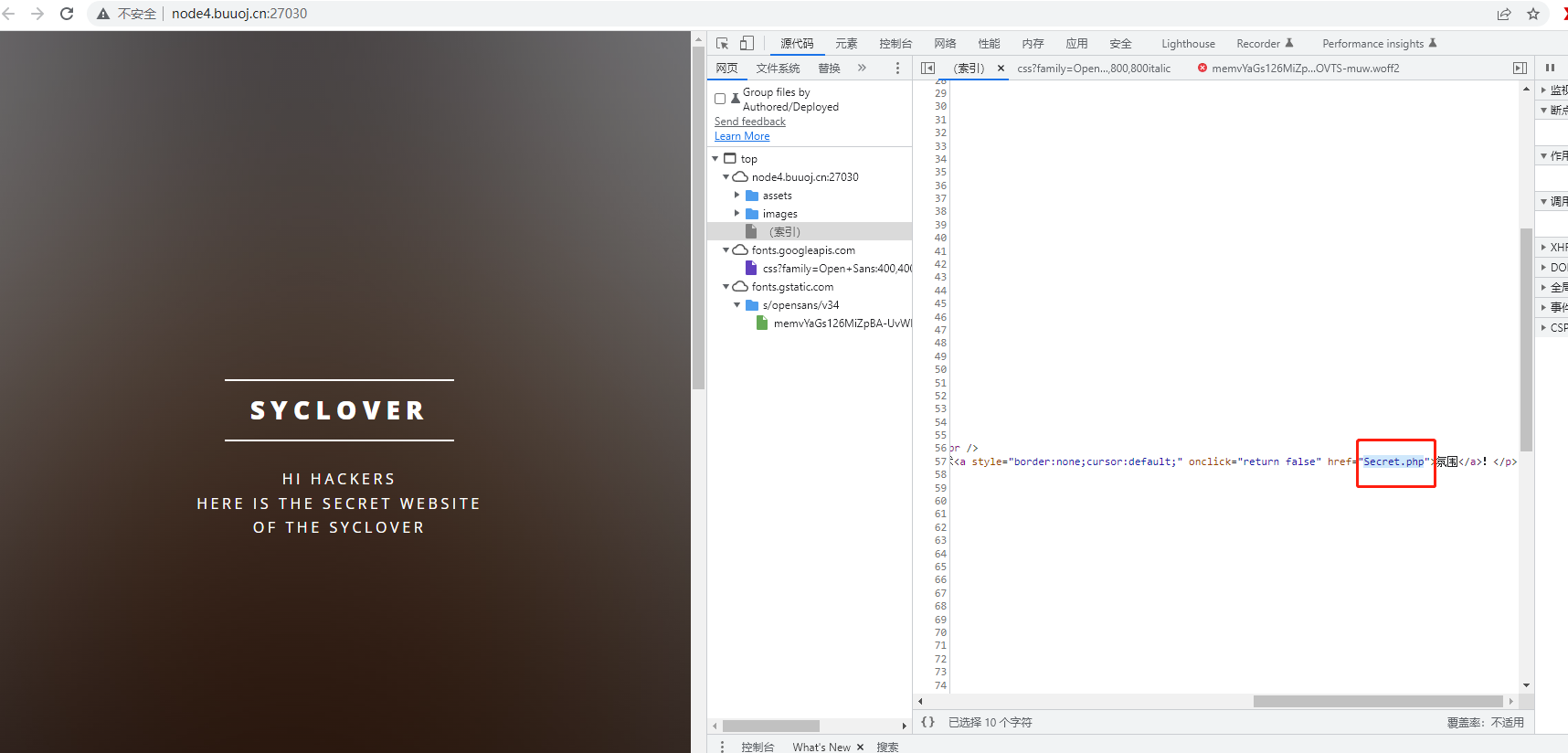The width and height of the screenshot is (1568, 753).
Task: Click the share page icon in address bar
Action: [x=1504, y=14]
